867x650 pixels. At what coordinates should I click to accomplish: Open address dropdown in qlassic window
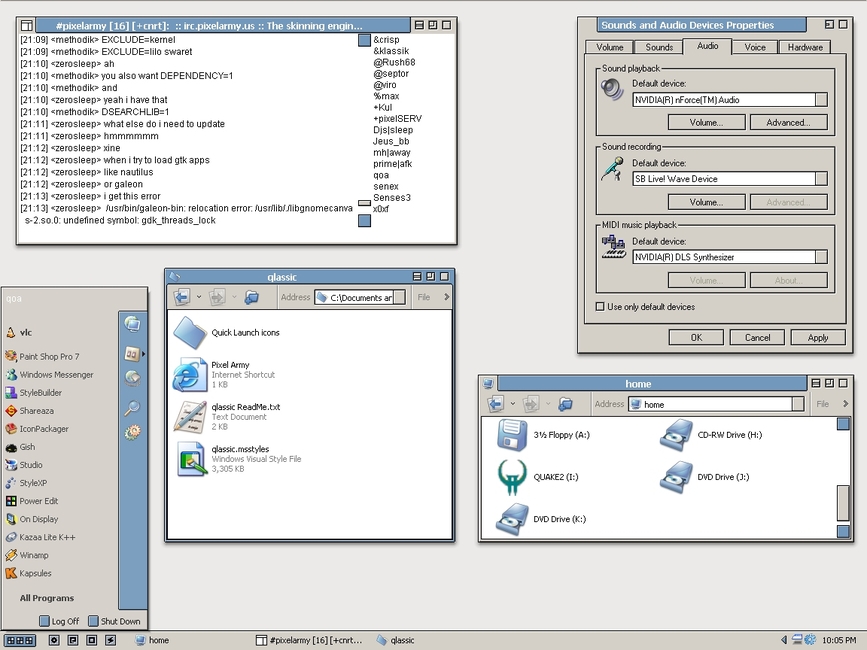(400, 297)
